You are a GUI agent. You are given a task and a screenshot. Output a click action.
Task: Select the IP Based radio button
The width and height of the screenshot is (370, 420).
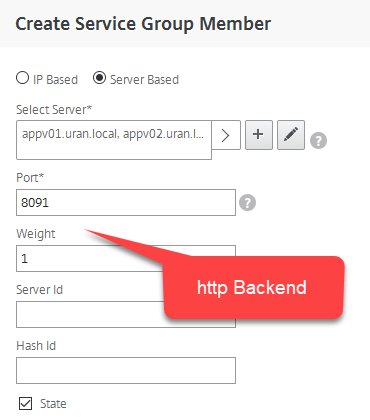(x=22, y=78)
